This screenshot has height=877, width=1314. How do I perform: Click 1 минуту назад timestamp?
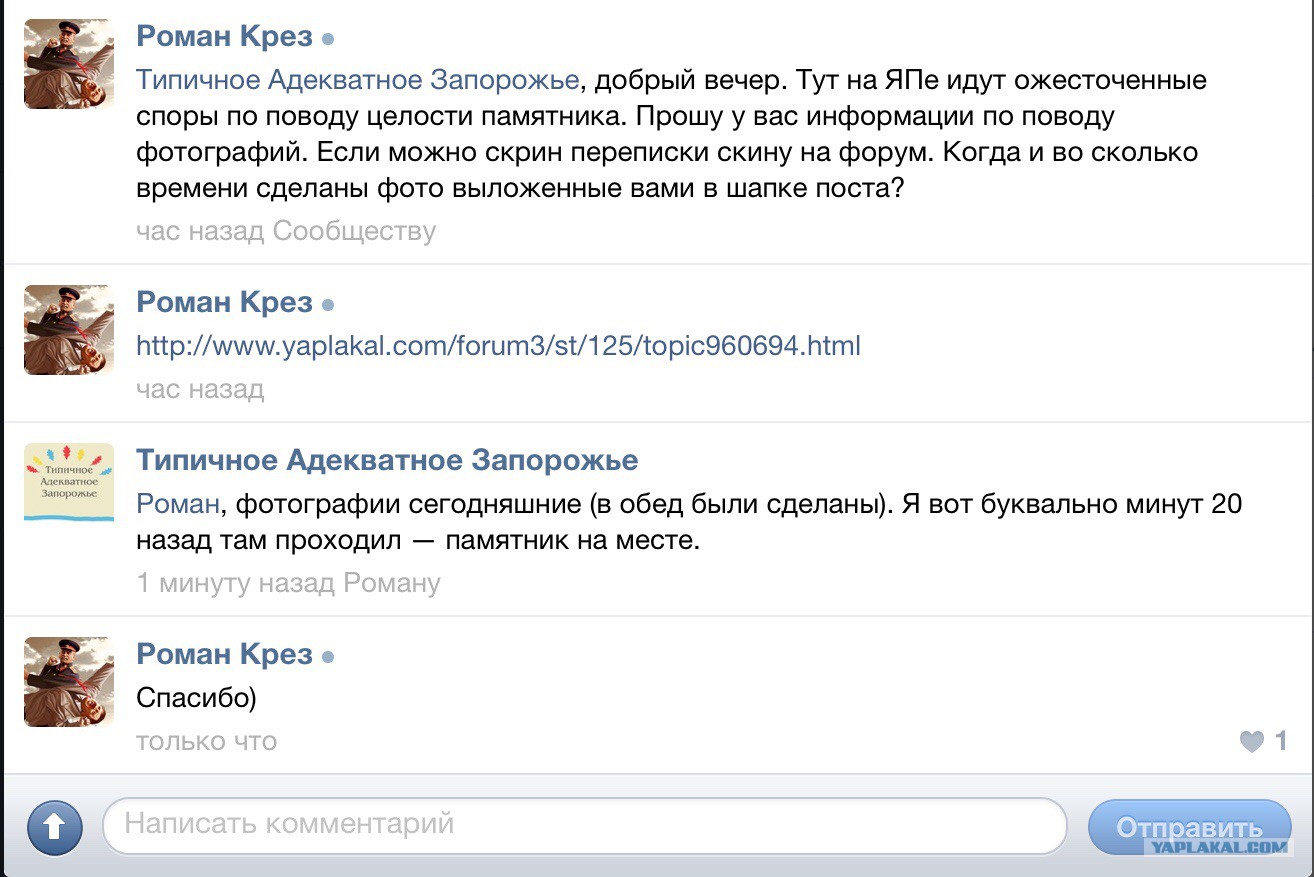tap(236, 583)
